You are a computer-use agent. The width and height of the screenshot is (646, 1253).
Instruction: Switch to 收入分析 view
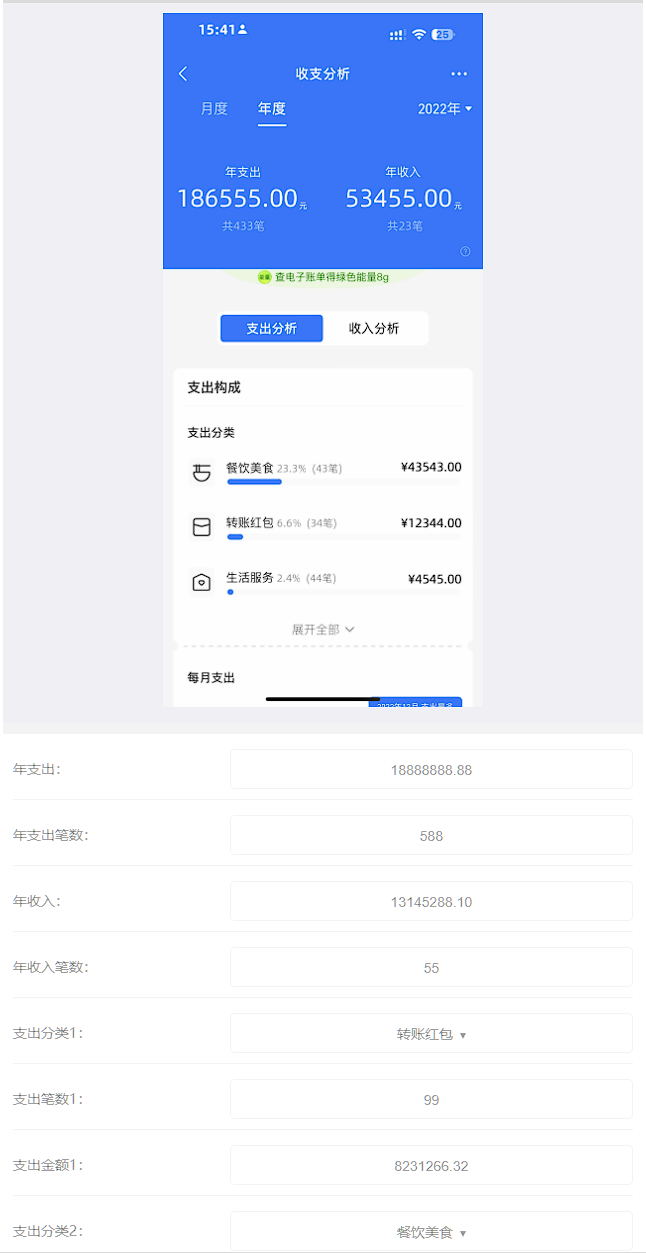pos(374,328)
